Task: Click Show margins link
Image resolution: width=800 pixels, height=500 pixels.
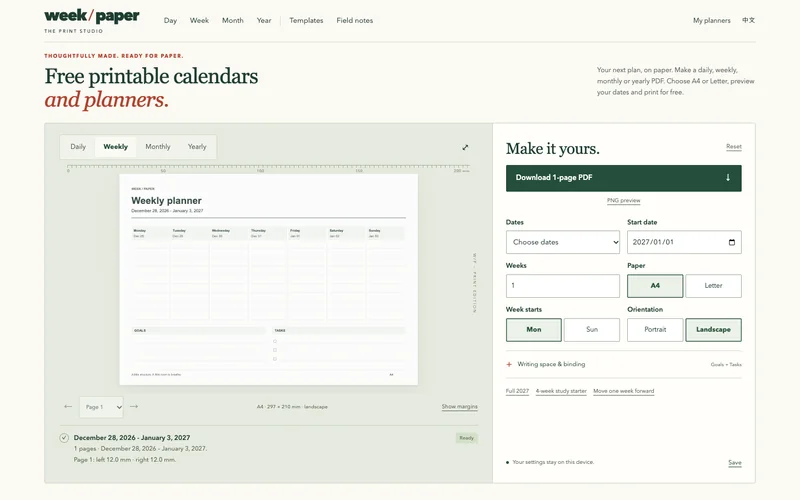Action: point(460,407)
